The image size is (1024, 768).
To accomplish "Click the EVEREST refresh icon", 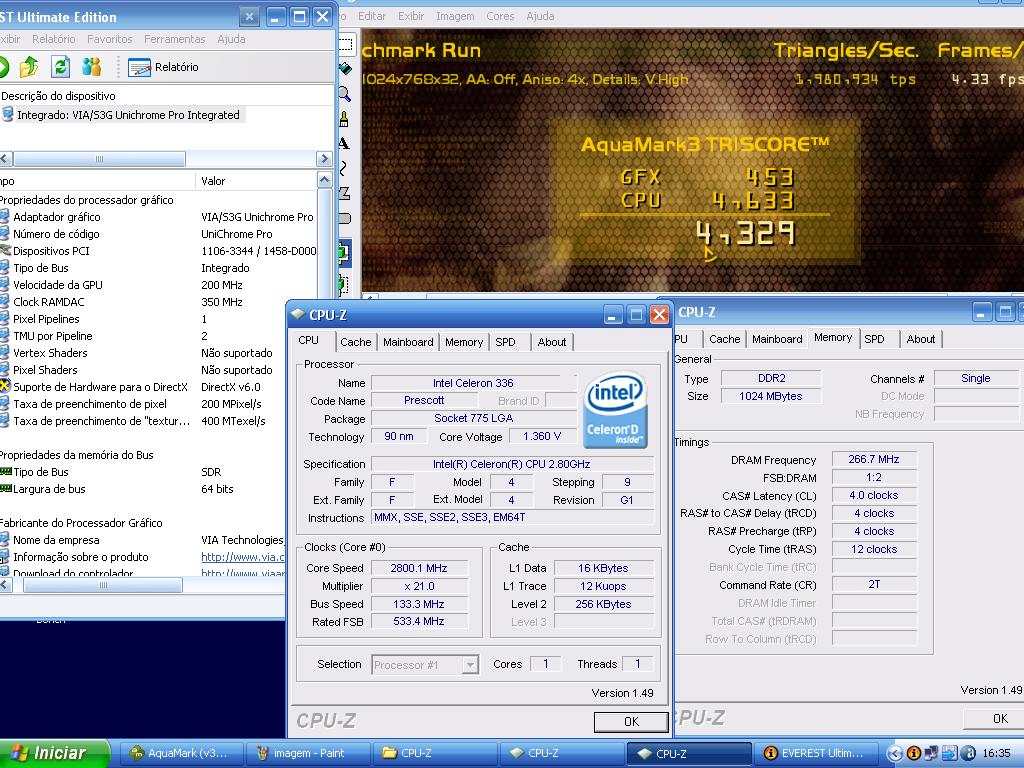I will [60, 67].
